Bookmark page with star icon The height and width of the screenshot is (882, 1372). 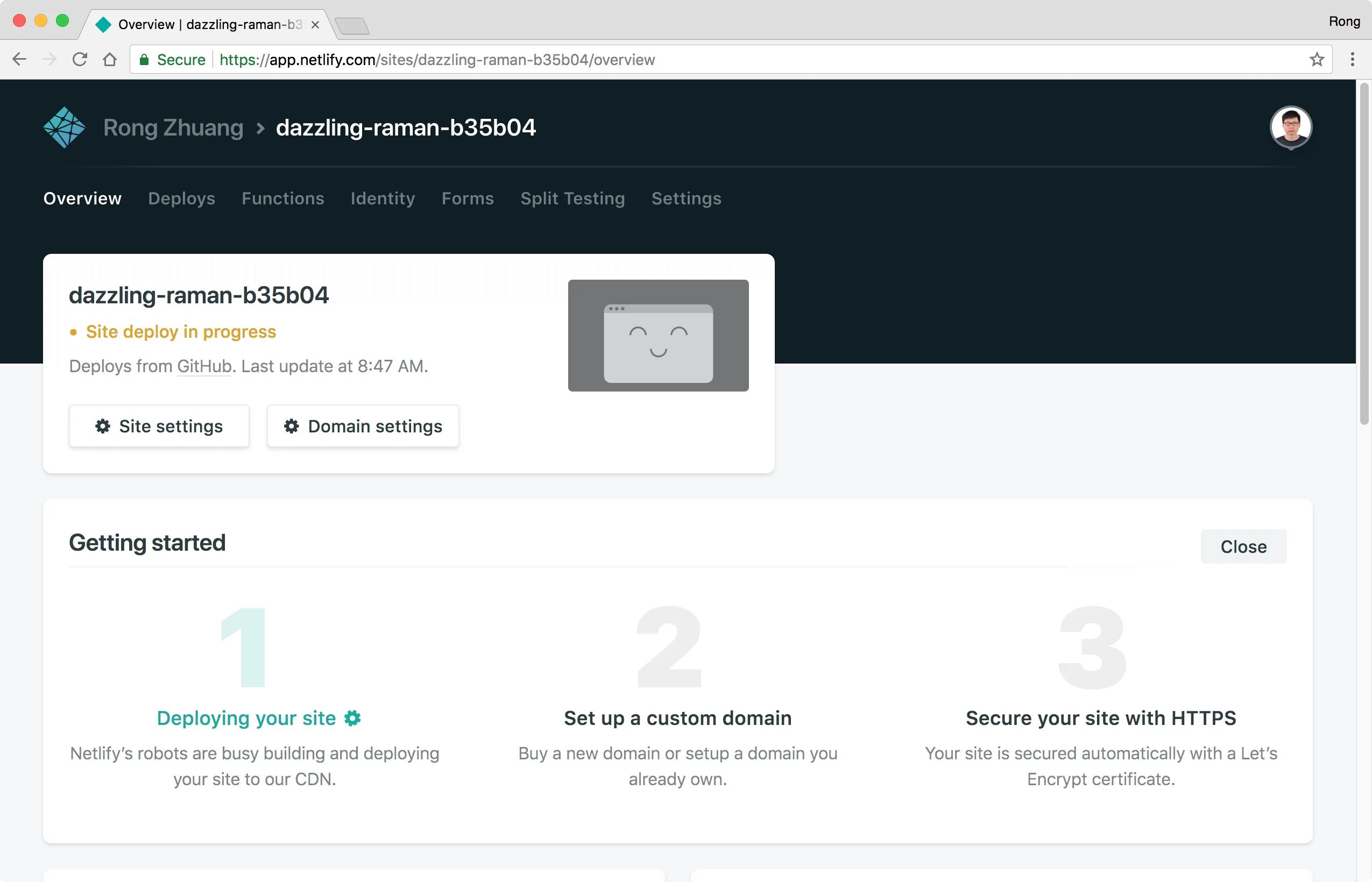pos(1317,60)
